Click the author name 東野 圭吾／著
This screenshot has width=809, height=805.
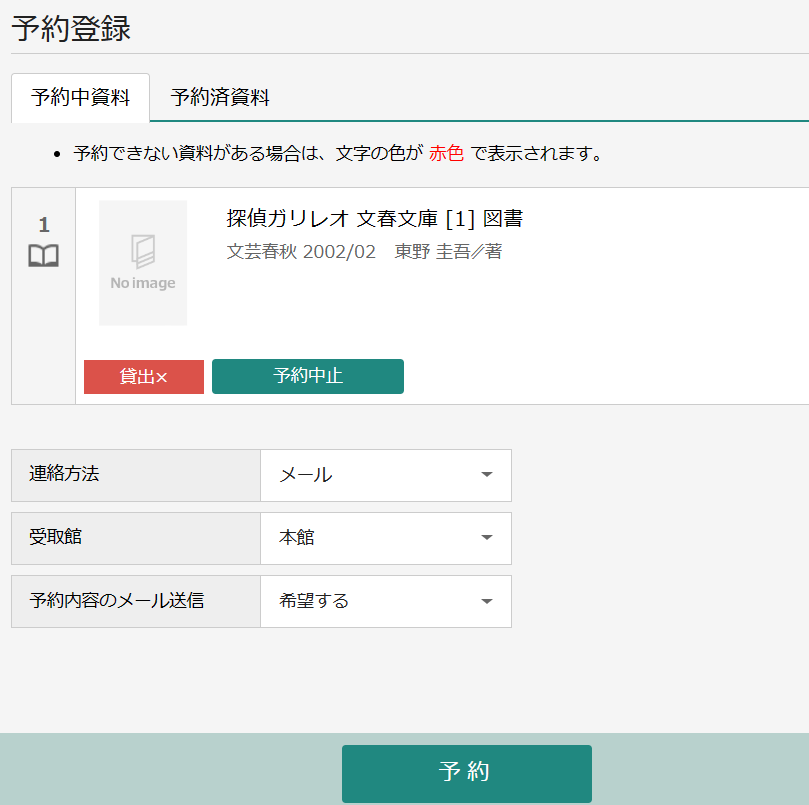(448, 252)
